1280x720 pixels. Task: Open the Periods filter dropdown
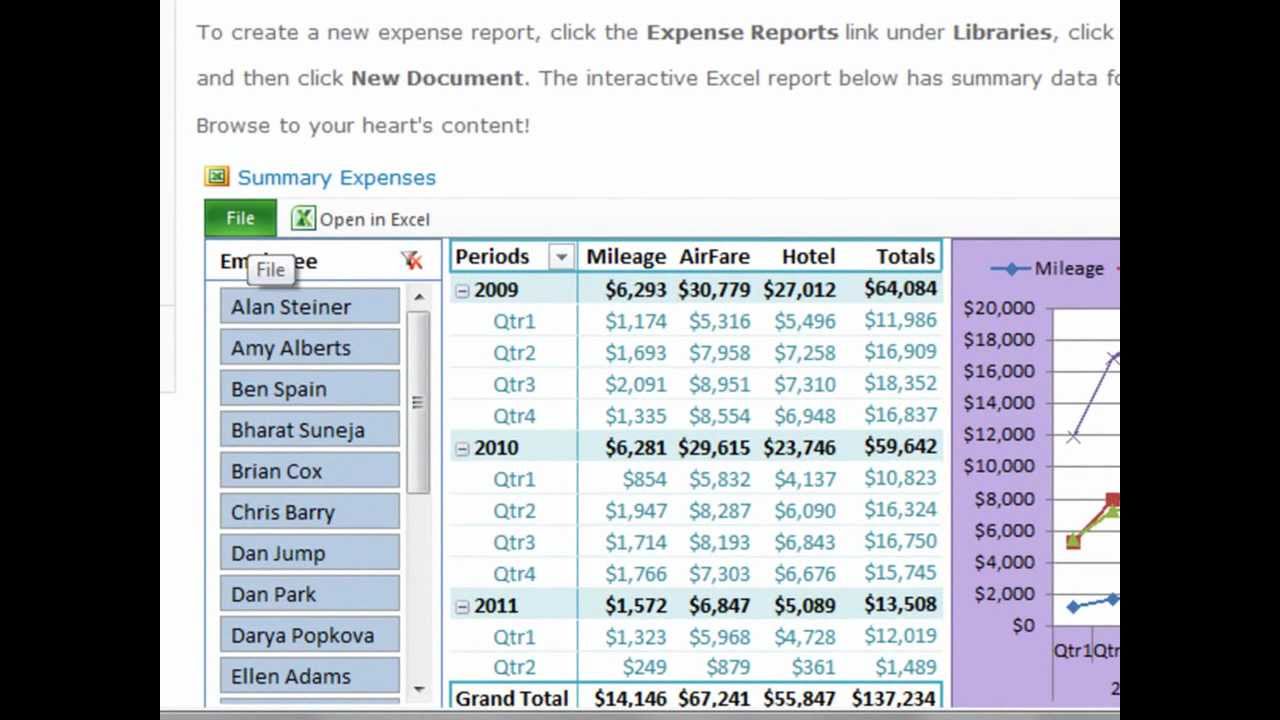[561, 257]
